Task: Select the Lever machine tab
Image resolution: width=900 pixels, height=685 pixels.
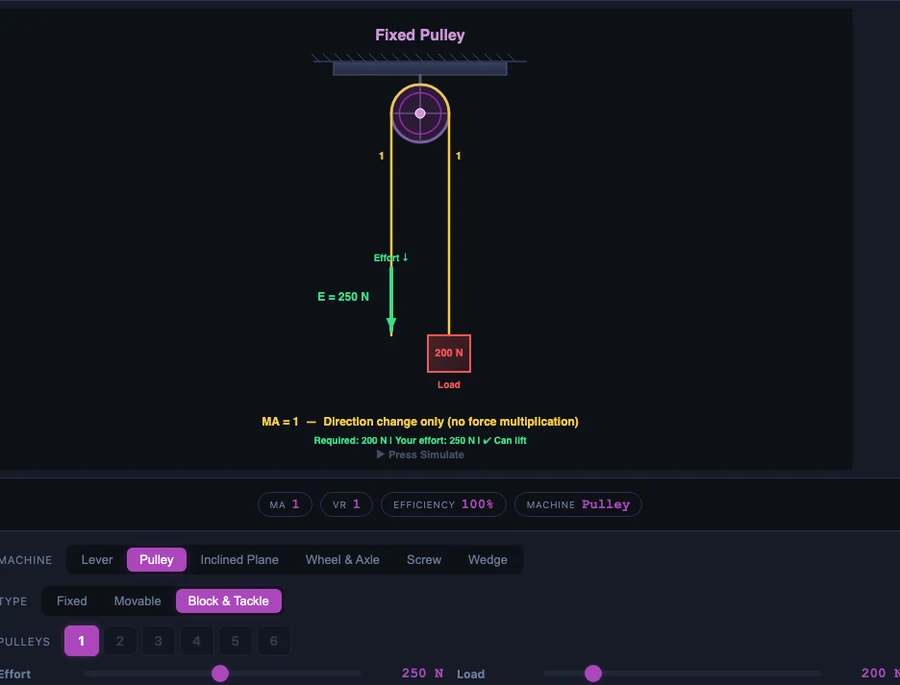Action: (x=96, y=560)
